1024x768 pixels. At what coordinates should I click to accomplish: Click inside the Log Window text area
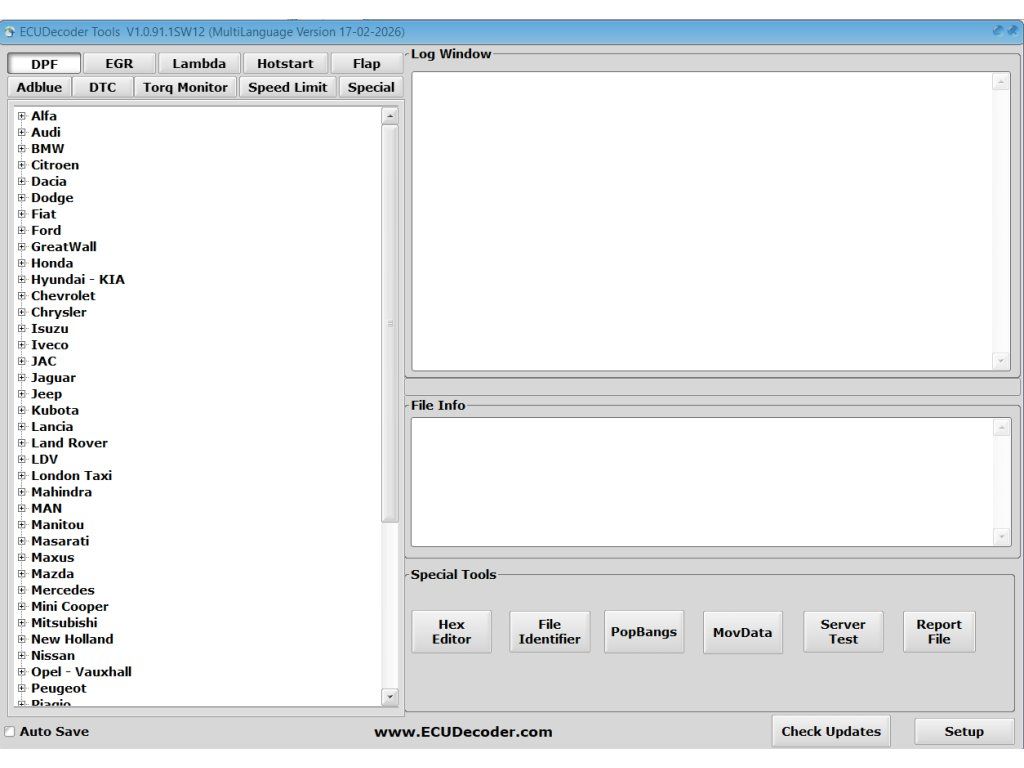pos(702,220)
